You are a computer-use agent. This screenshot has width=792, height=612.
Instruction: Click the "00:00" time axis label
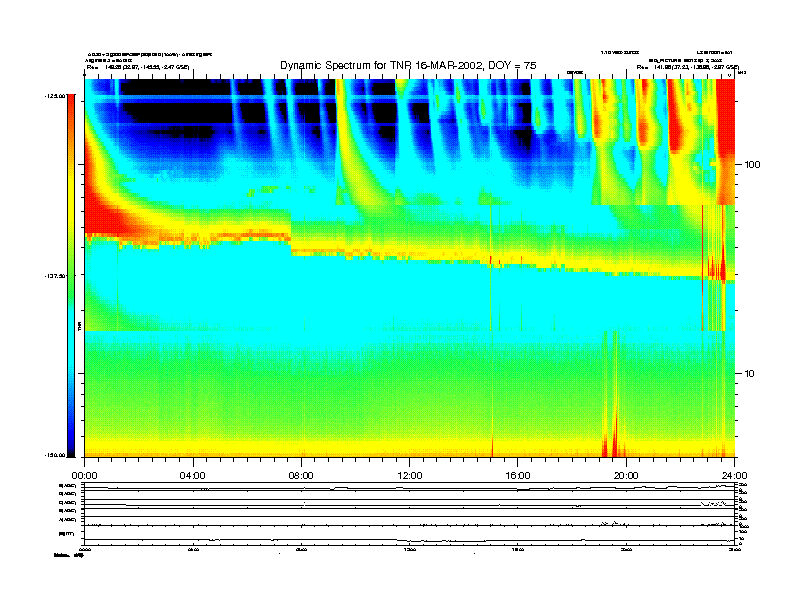point(84,476)
